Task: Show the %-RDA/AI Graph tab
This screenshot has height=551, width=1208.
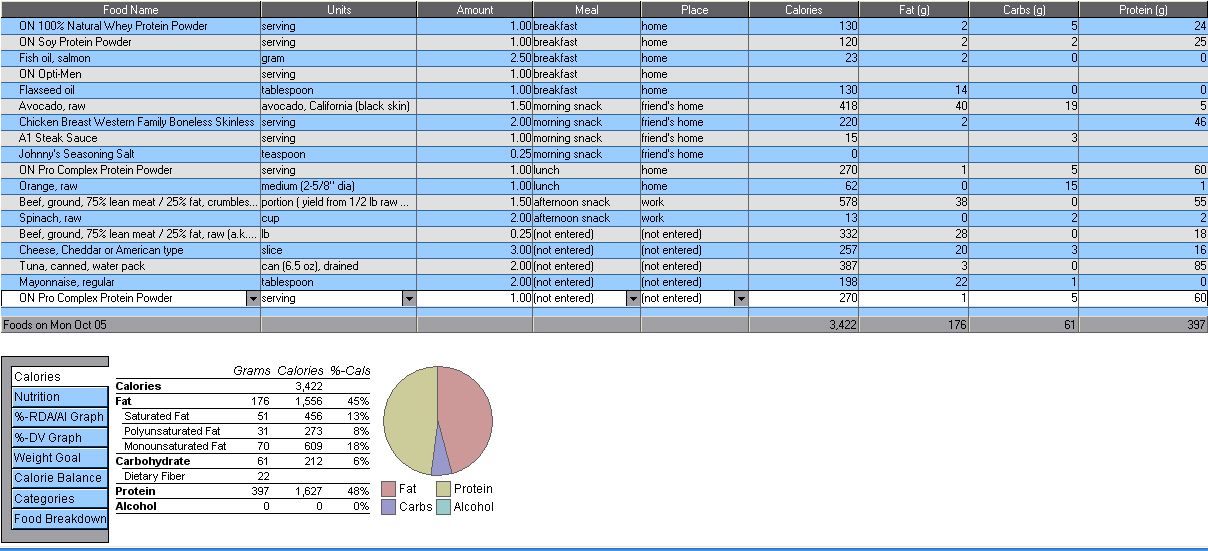Action: [x=58, y=417]
